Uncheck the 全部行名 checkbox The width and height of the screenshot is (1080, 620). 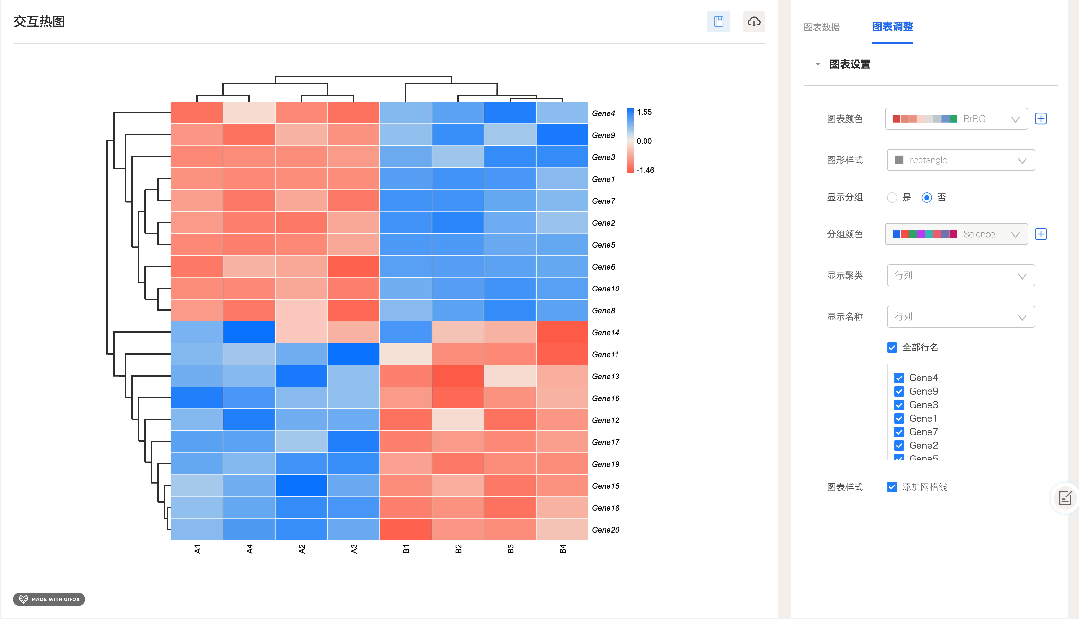click(x=892, y=348)
